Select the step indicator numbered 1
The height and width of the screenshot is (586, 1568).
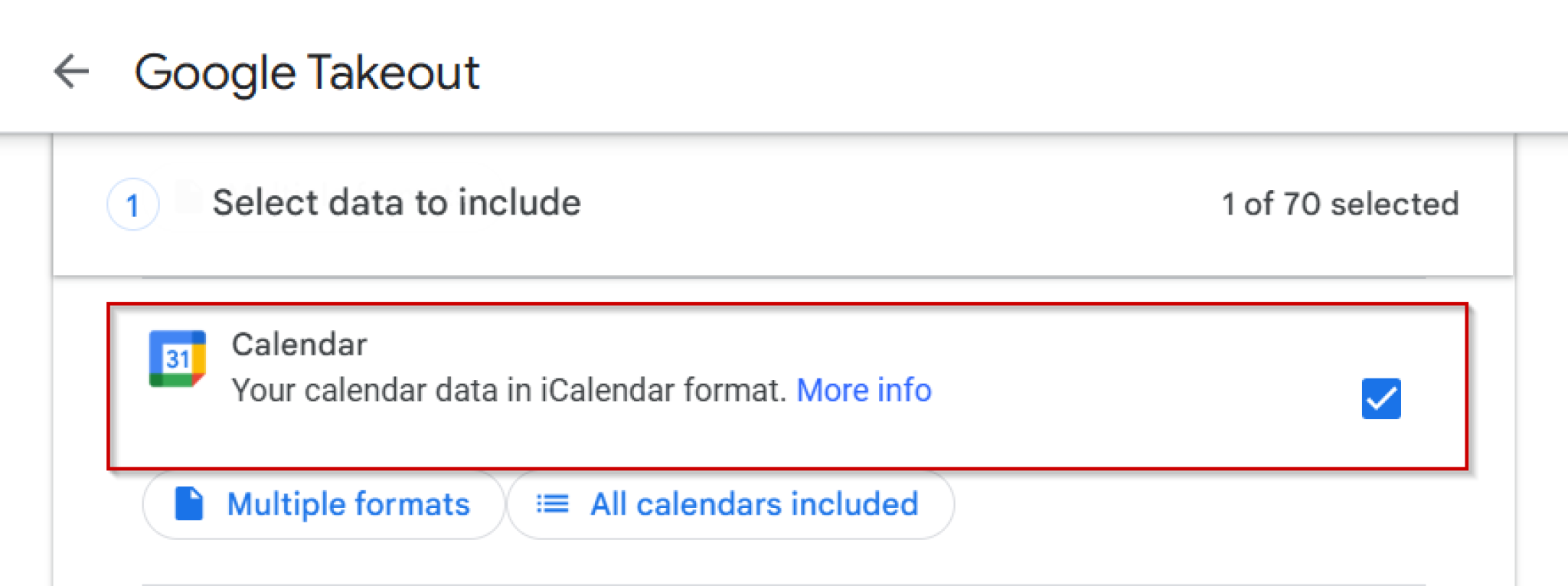[133, 204]
